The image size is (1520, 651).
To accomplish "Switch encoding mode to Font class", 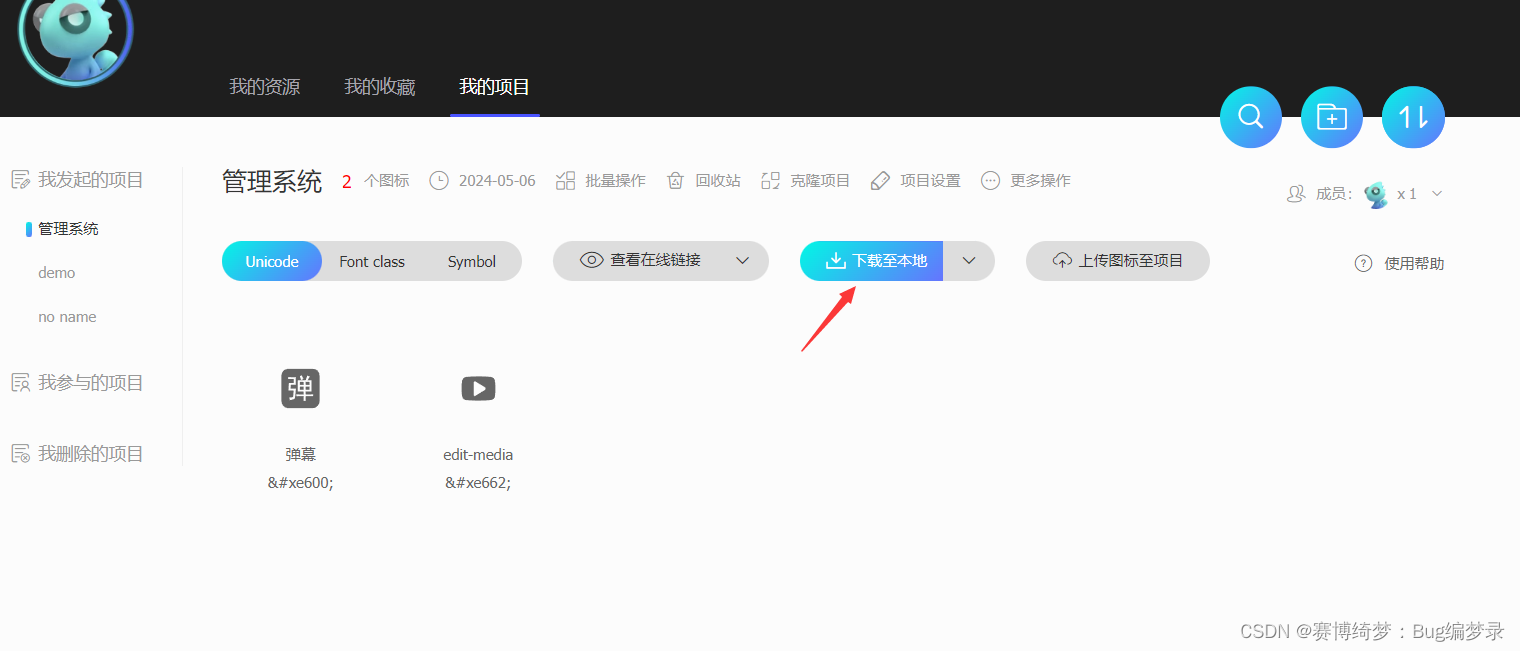I will click(x=371, y=261).
